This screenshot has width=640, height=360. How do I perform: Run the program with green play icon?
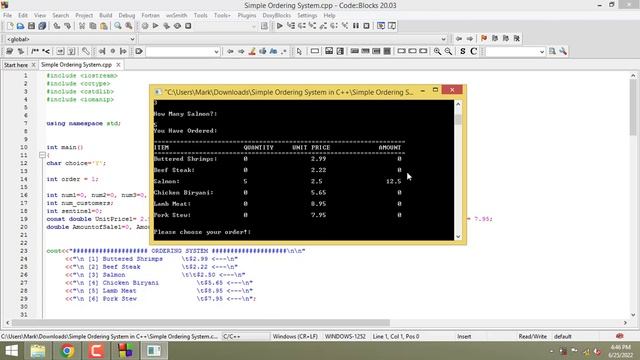click(x=156, y=26)
